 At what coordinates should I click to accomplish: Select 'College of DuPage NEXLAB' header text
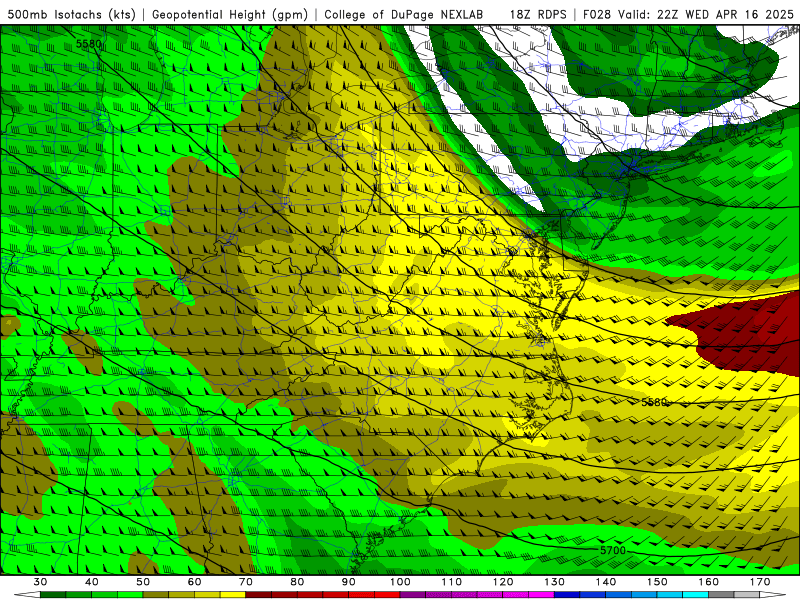[403, 15]
